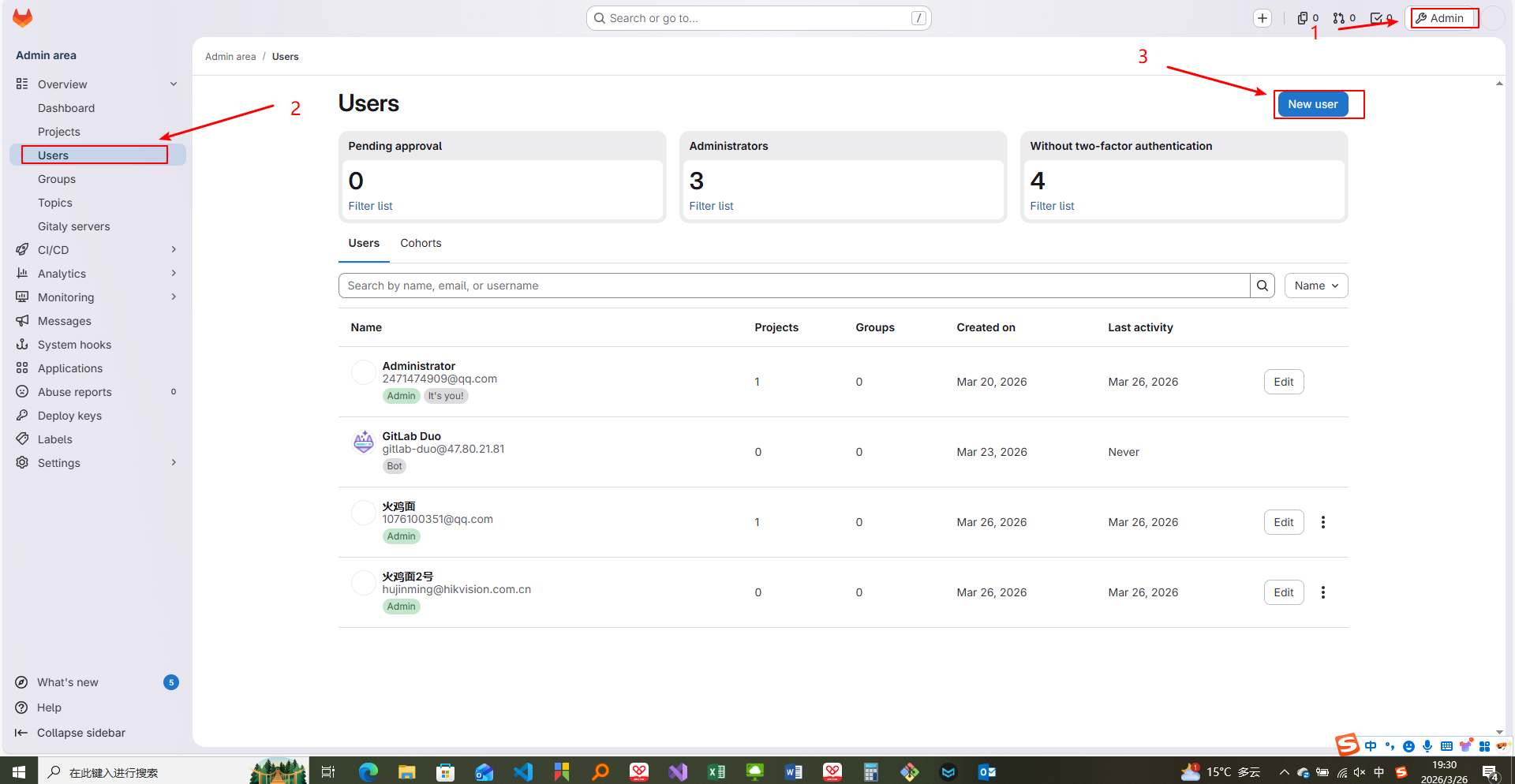Open CI/CD section in sidebar
Viewport: 1515px width, 784px height.
click(x=97, y=250)
